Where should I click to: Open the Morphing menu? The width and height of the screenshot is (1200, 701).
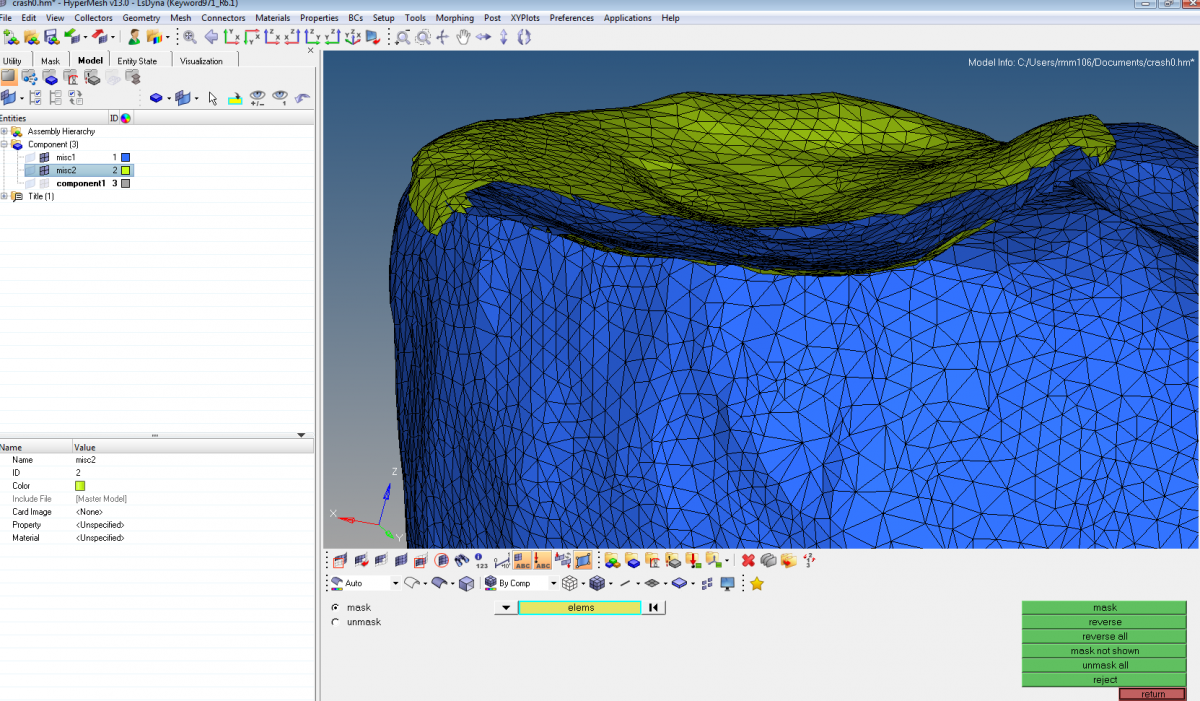[455, 17]
